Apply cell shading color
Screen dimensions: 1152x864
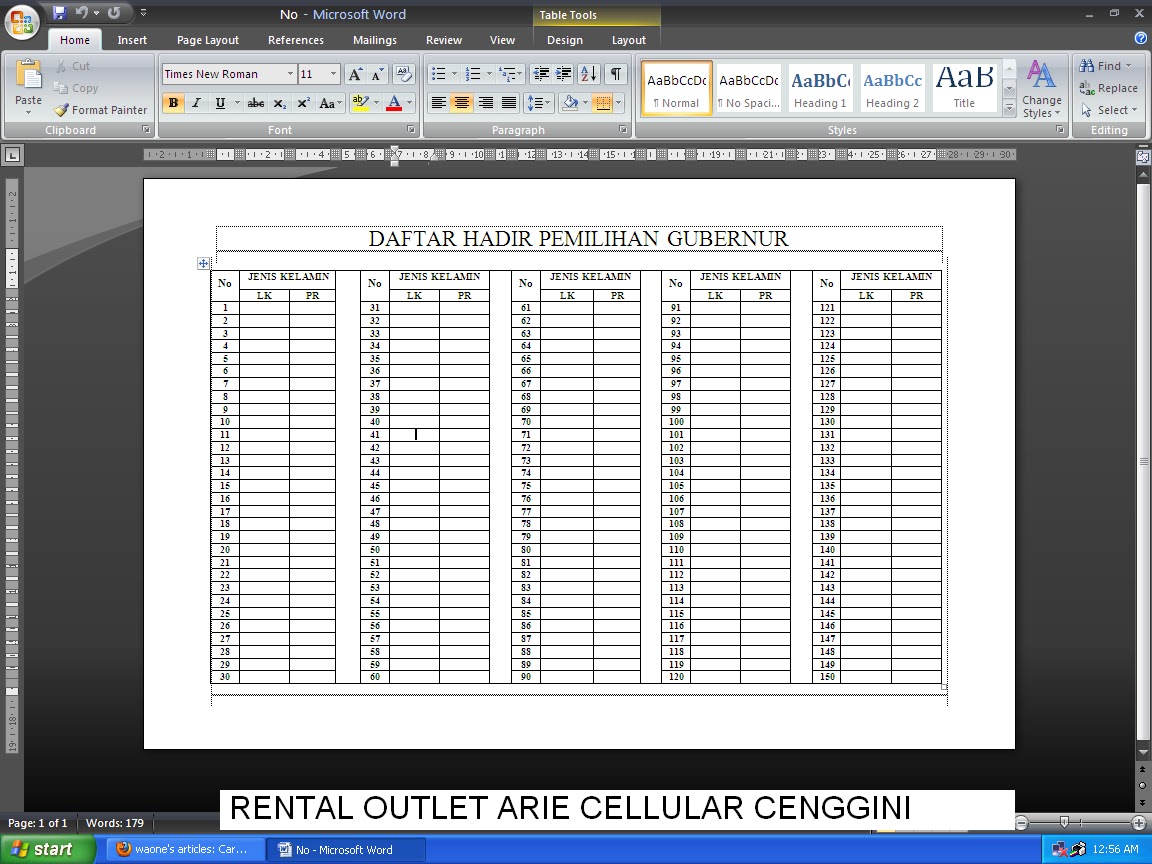coord(570,104)
